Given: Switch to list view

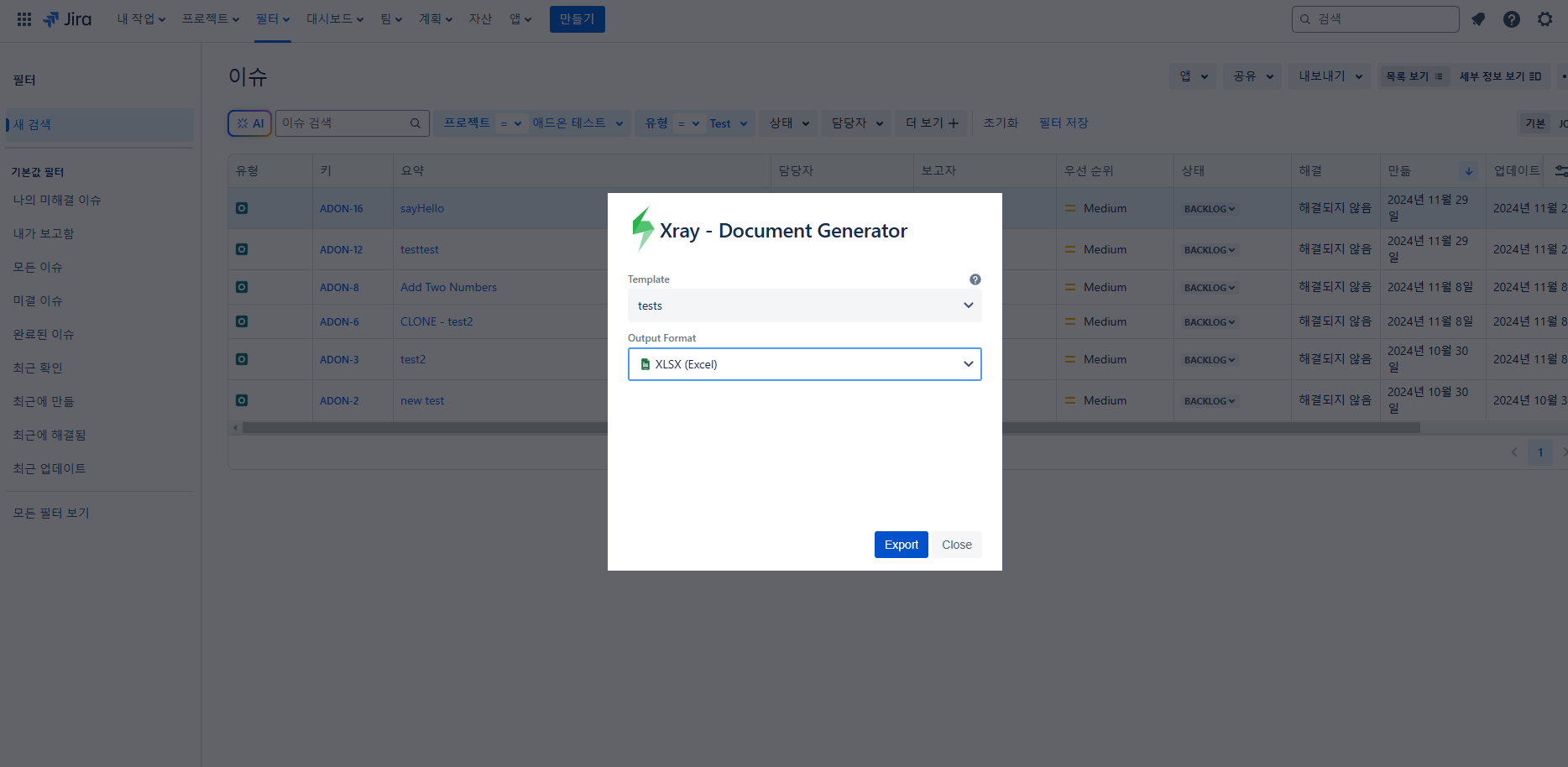Looking at the screenshot, I should pyautogui.click(x=1414, y=76).
